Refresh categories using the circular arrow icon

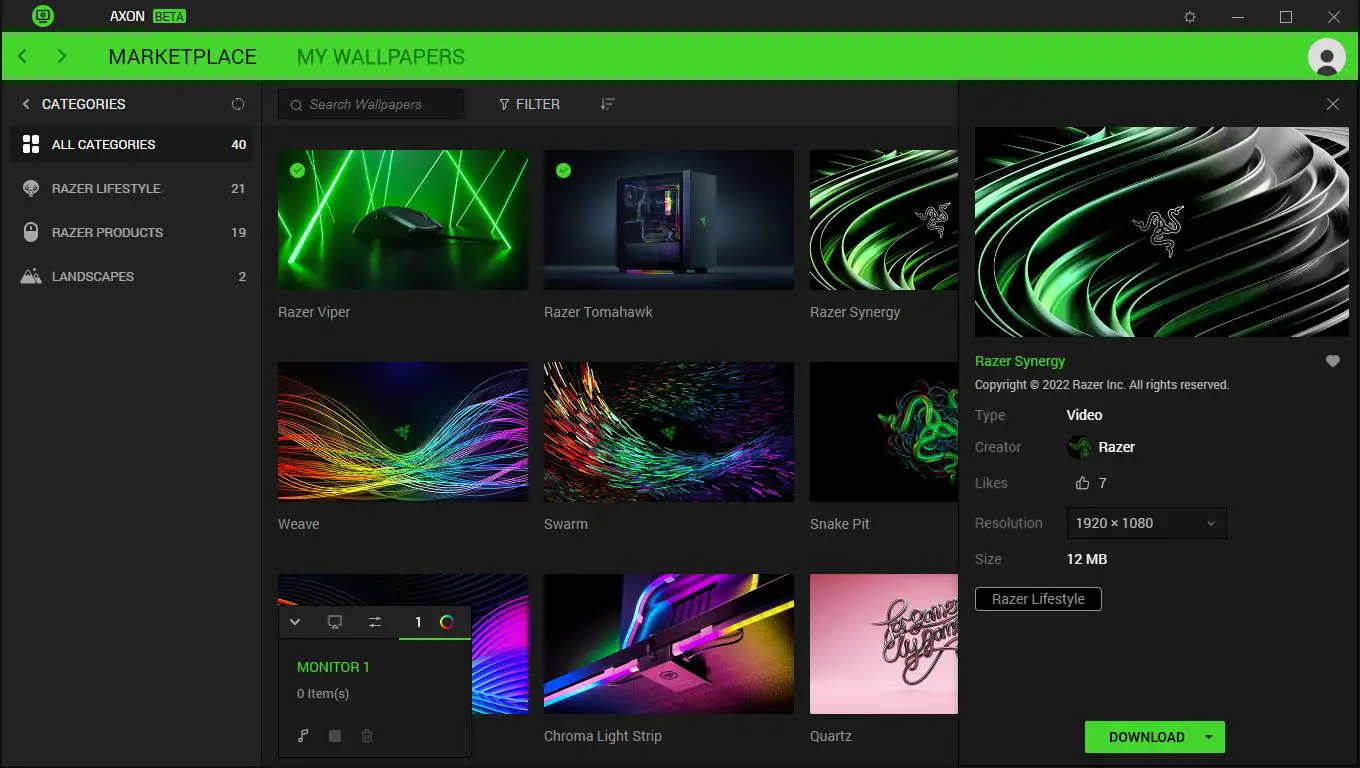[x=238, y=103]
